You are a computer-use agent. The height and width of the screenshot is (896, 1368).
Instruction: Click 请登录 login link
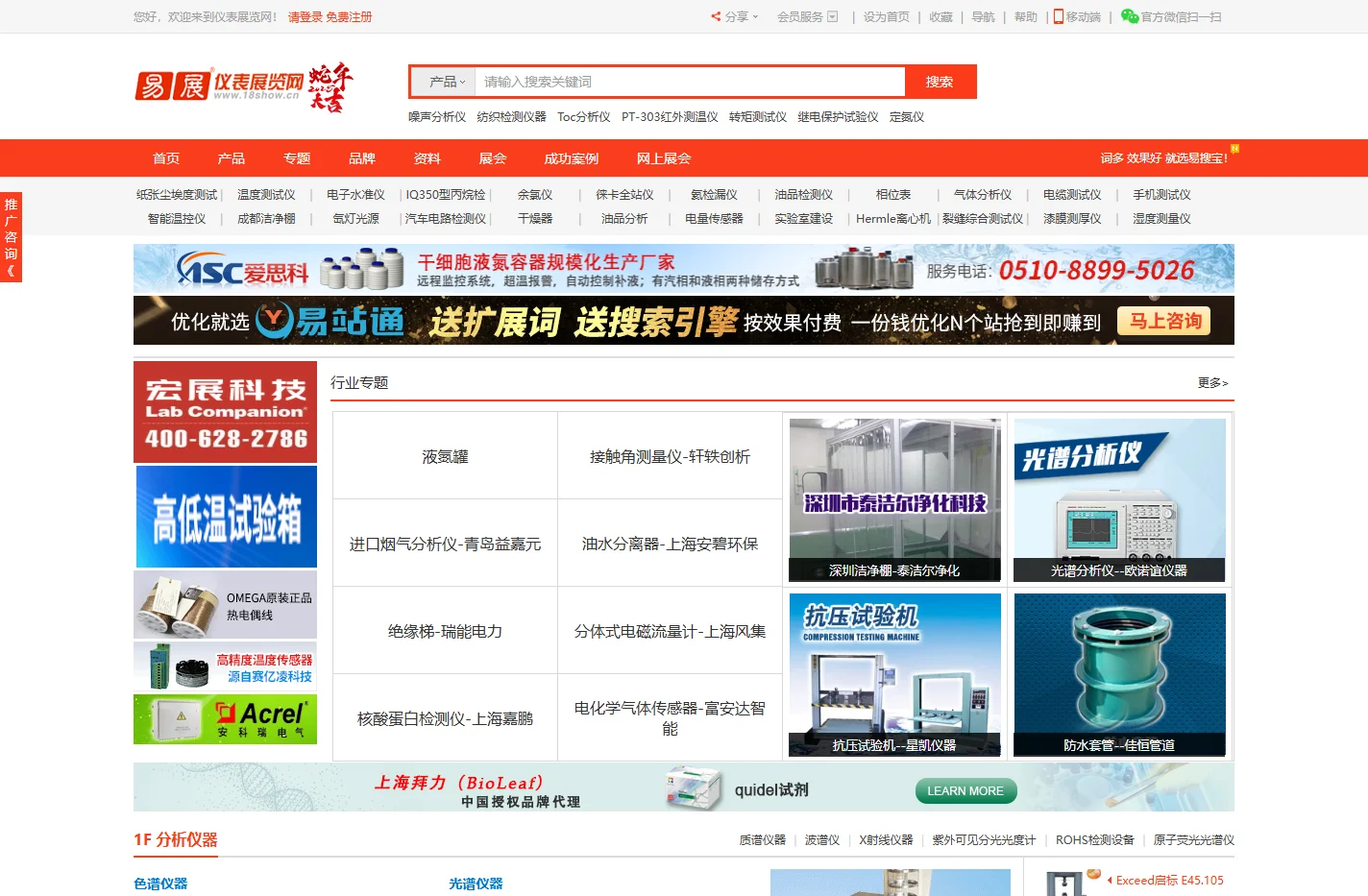click(305, 17)
